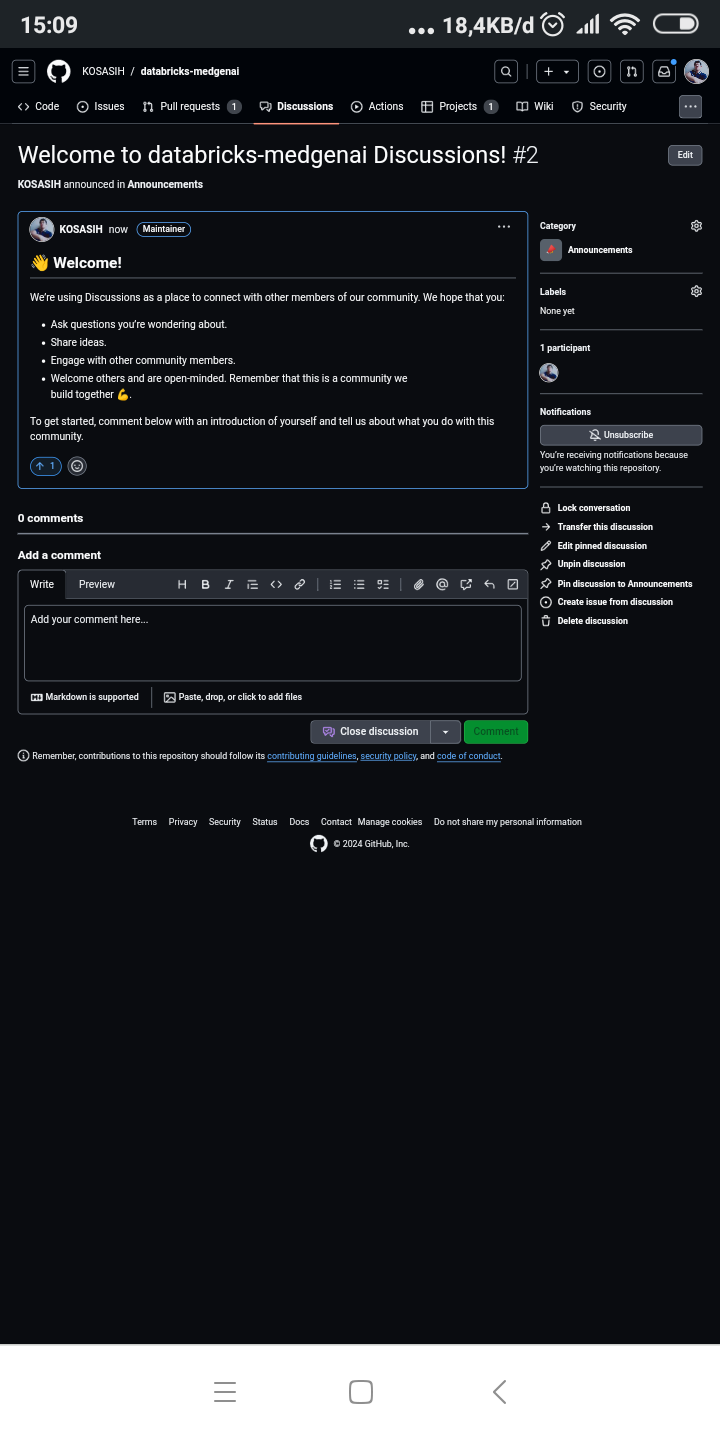Open security policy link
The height and width of the screenshot is (1440, 720).
tap(388, 756)
